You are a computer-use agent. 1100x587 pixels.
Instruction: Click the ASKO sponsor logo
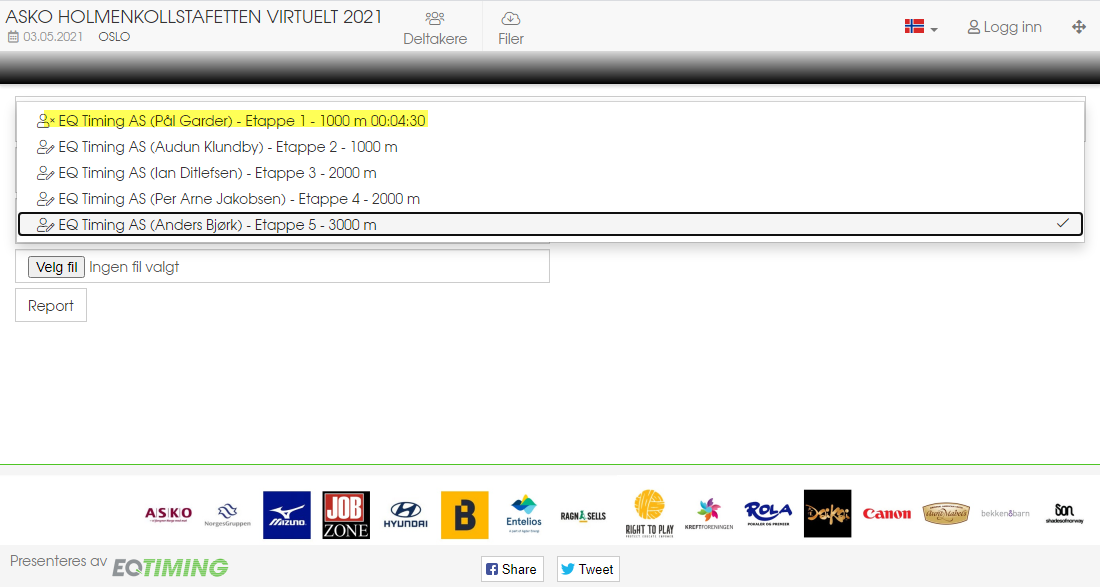pyautogui.click(x=168, y=514)
